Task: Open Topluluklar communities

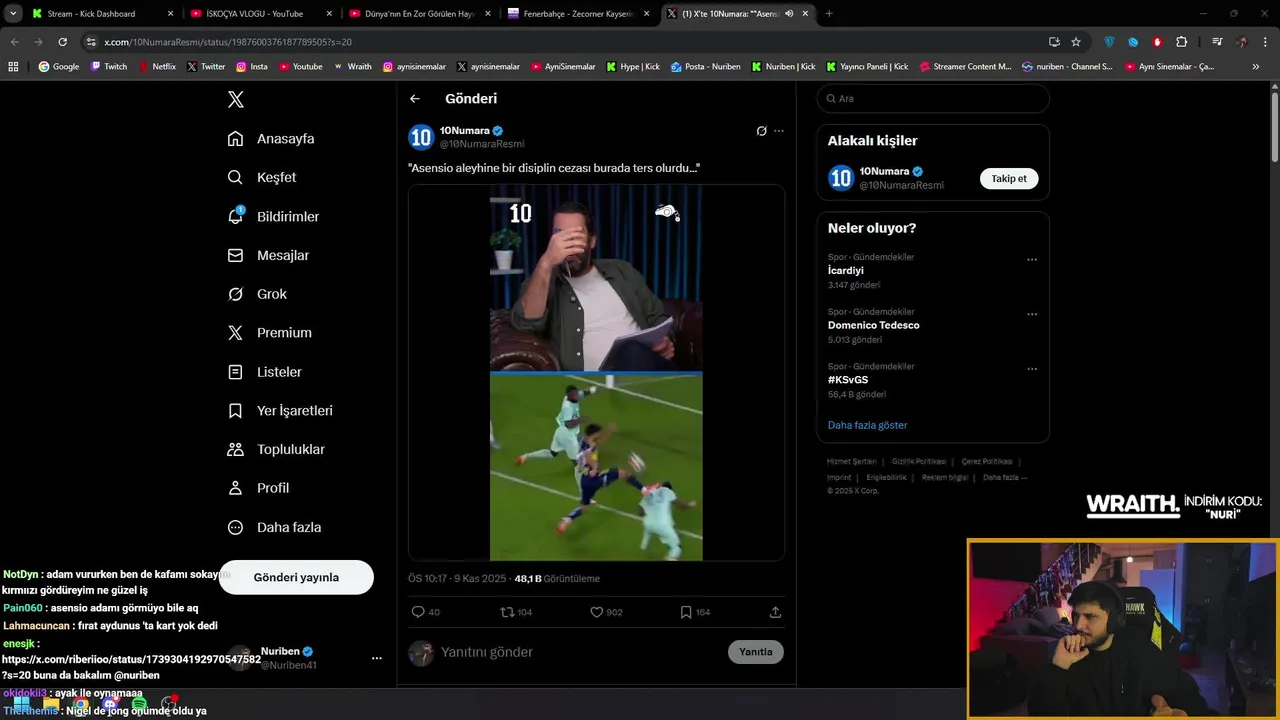Action: pyautogui.click(x=276, y=450)
